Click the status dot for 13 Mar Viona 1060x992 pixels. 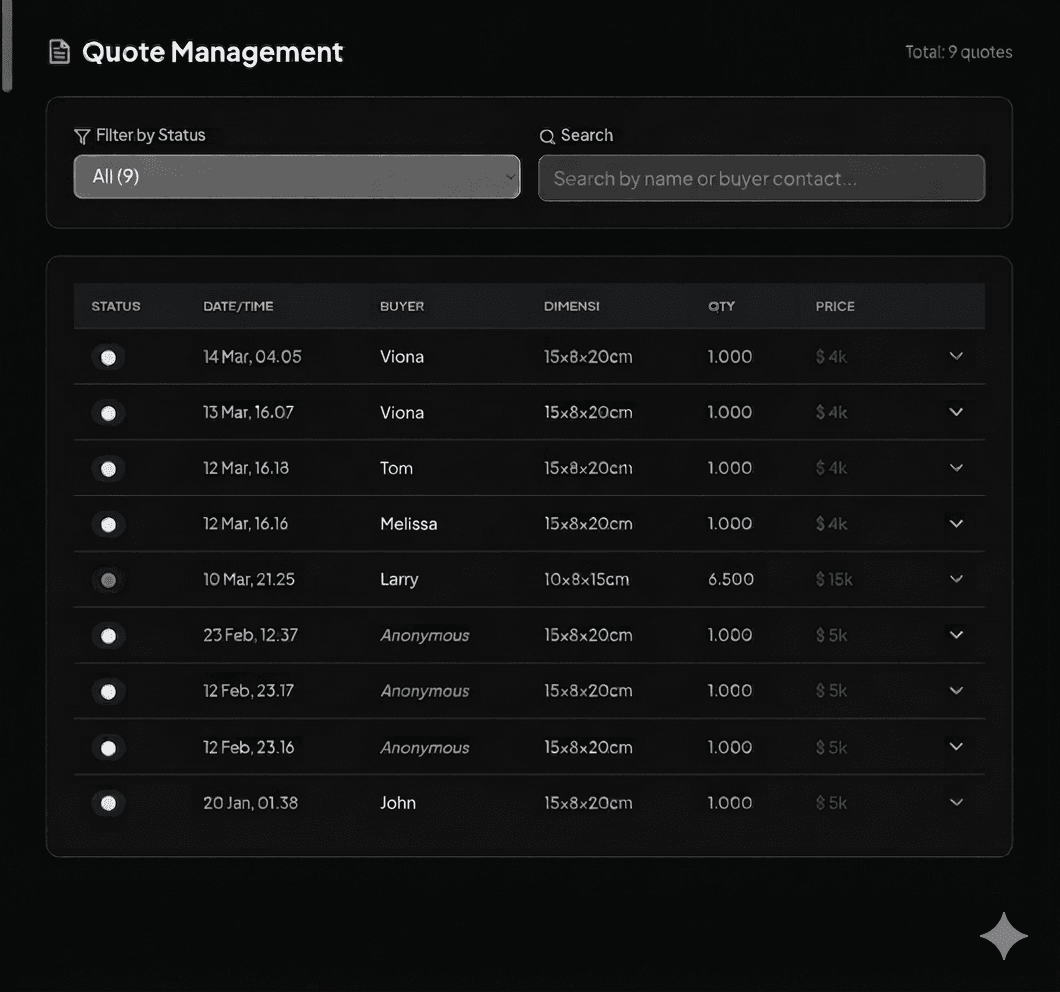coord(108,413)
